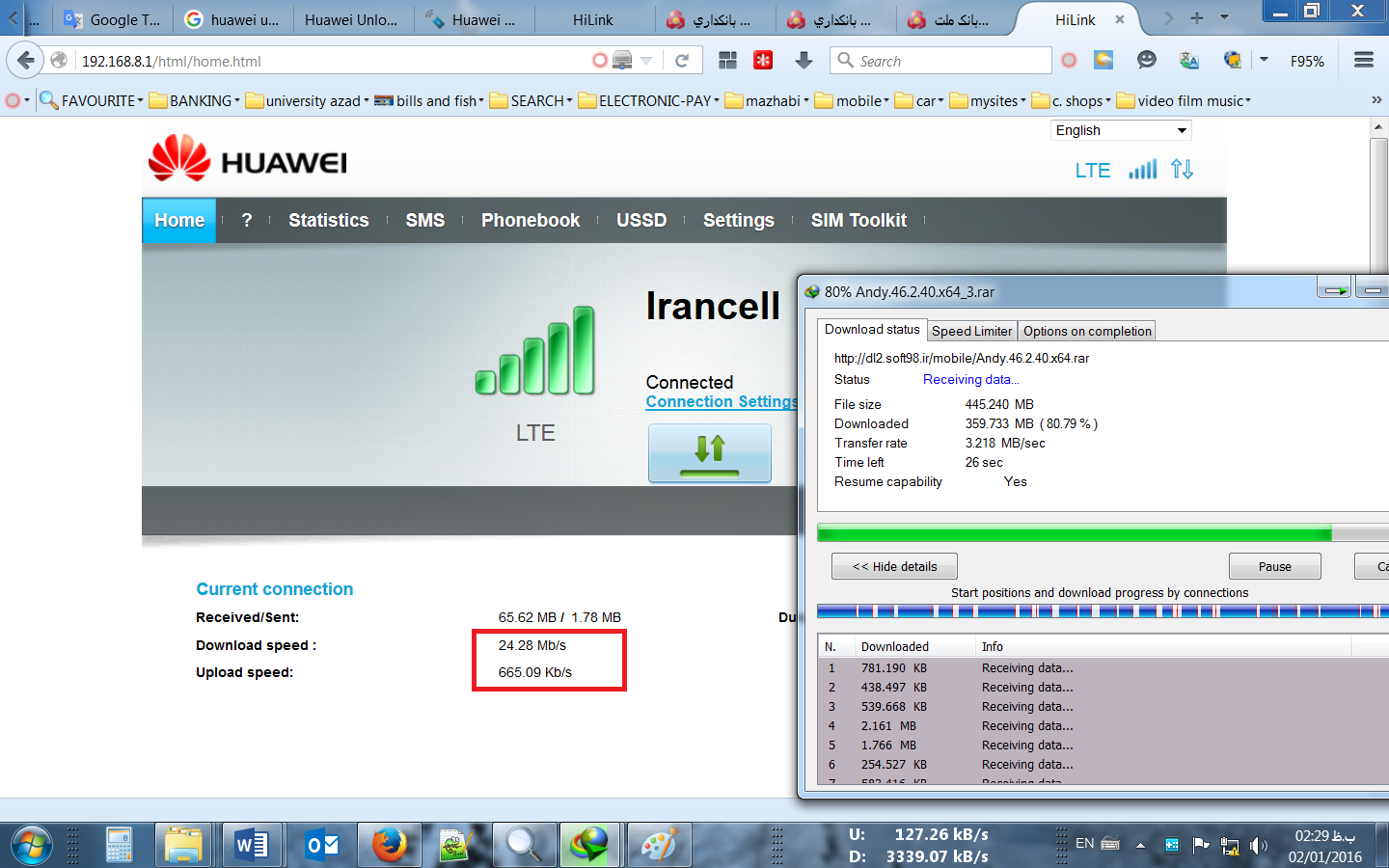Open the SMS menu item
The height and width of the screenshot is (868, 1389).
coord(425,220)
